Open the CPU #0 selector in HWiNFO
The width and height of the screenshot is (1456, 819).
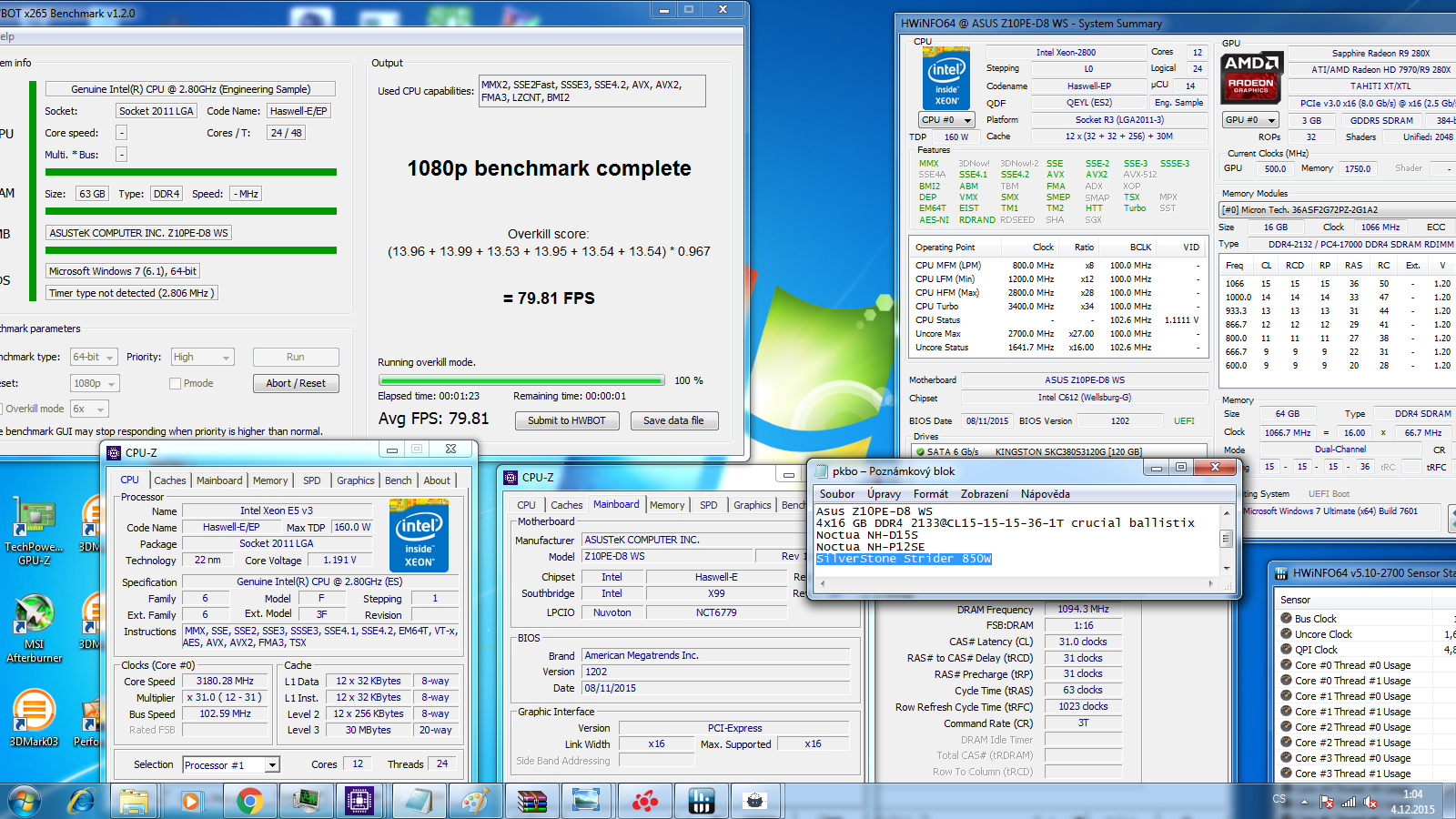tap(946, 120)
